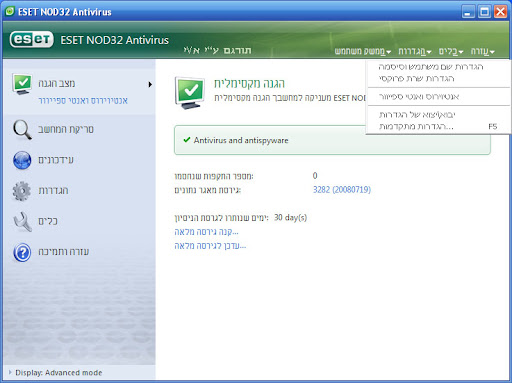Open the antivirus and antispyware sidebar sublink
This screenshot has width=512, height=383.
click(x=83, y=100)
